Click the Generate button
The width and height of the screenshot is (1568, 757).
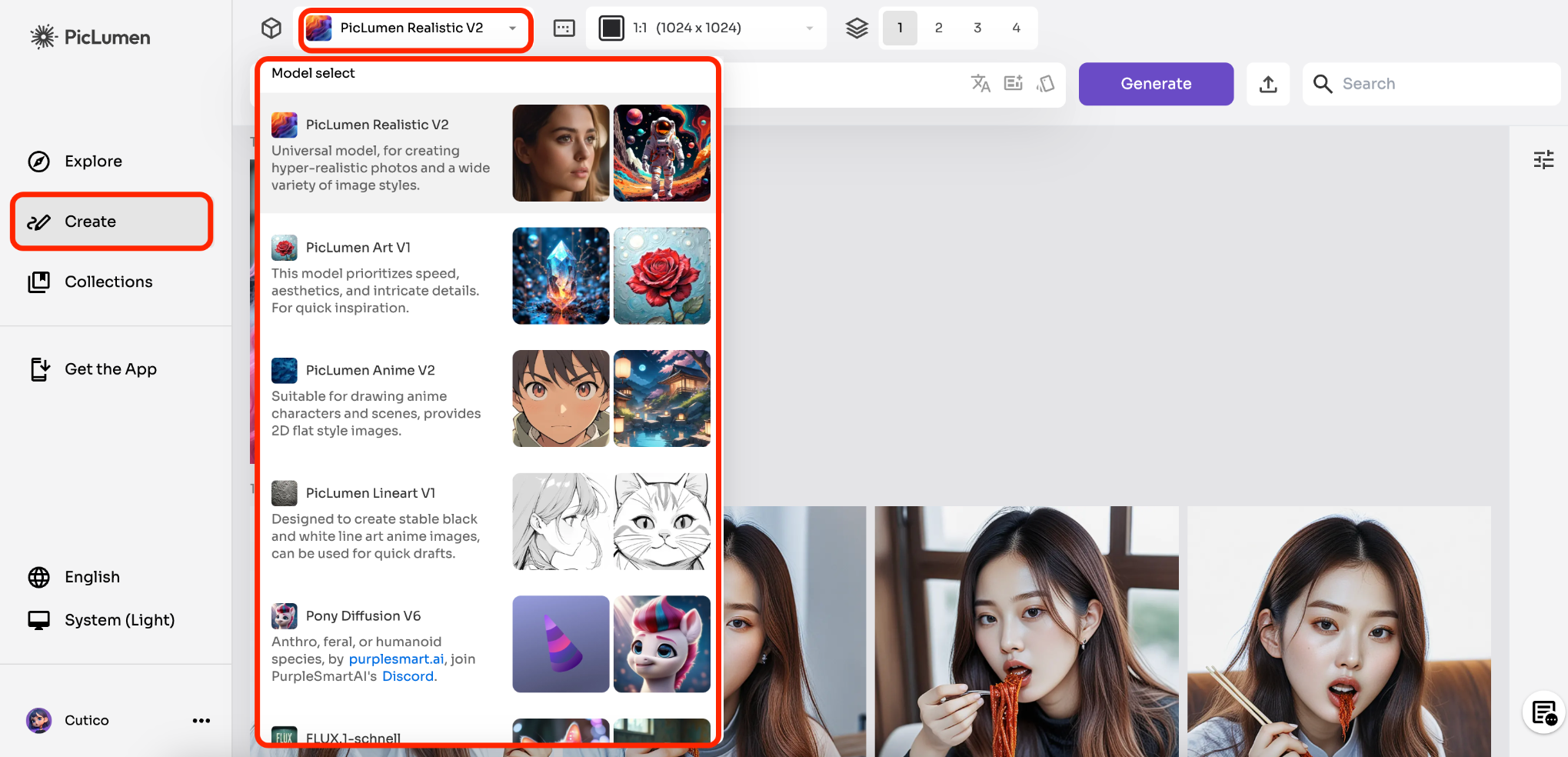click(x=1156, y=84)
